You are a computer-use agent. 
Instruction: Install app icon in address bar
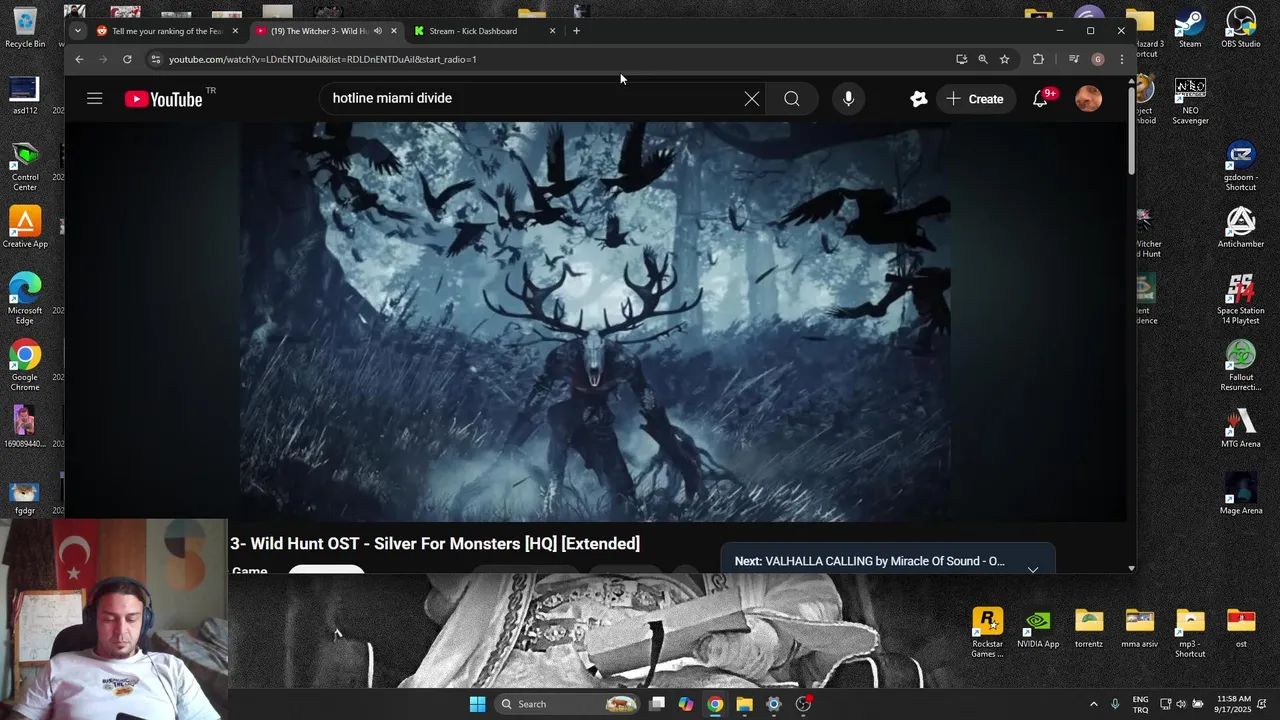[961, 59]
